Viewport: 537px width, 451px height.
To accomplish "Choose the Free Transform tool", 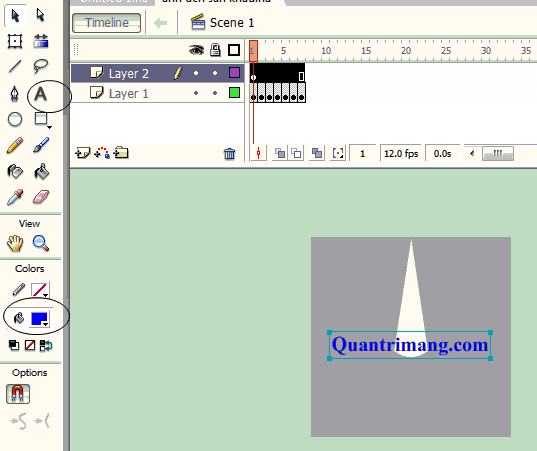I will click(15, 41).
